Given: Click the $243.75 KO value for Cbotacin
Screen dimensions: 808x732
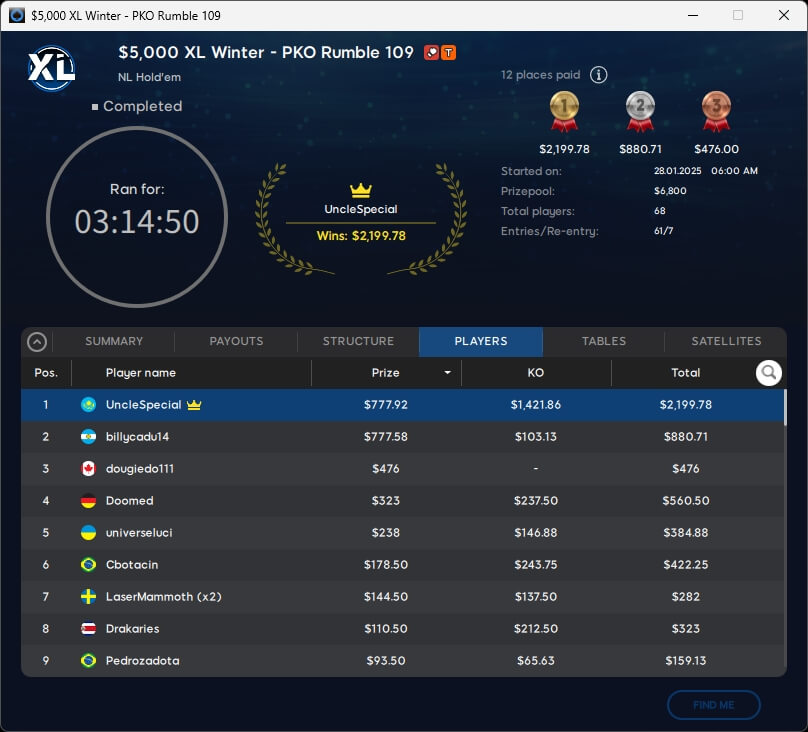Looking at the screenshot, I should (535, 565).
